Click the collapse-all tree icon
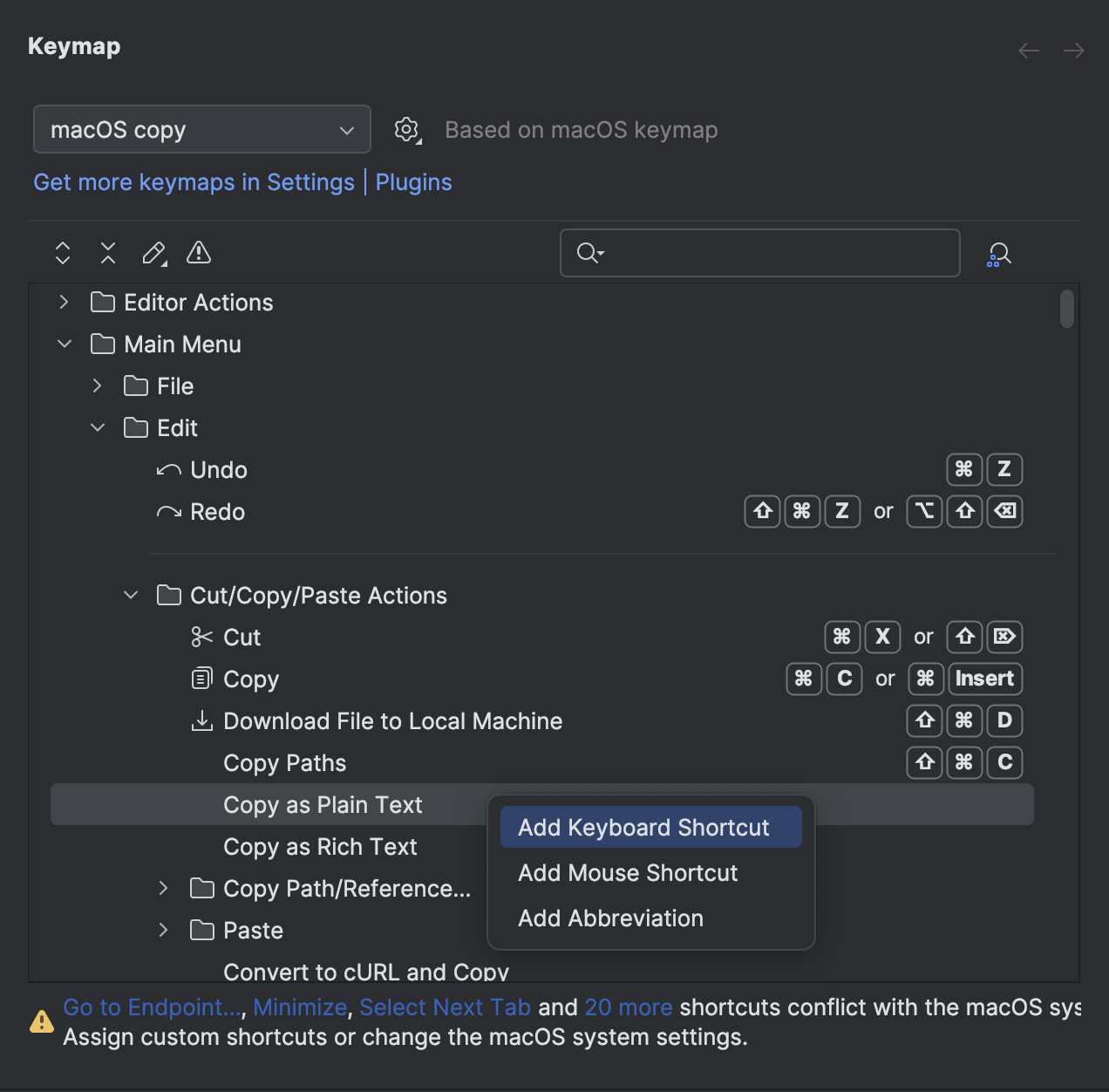This screenshot has height=1092, width=1109. (107, 253)
